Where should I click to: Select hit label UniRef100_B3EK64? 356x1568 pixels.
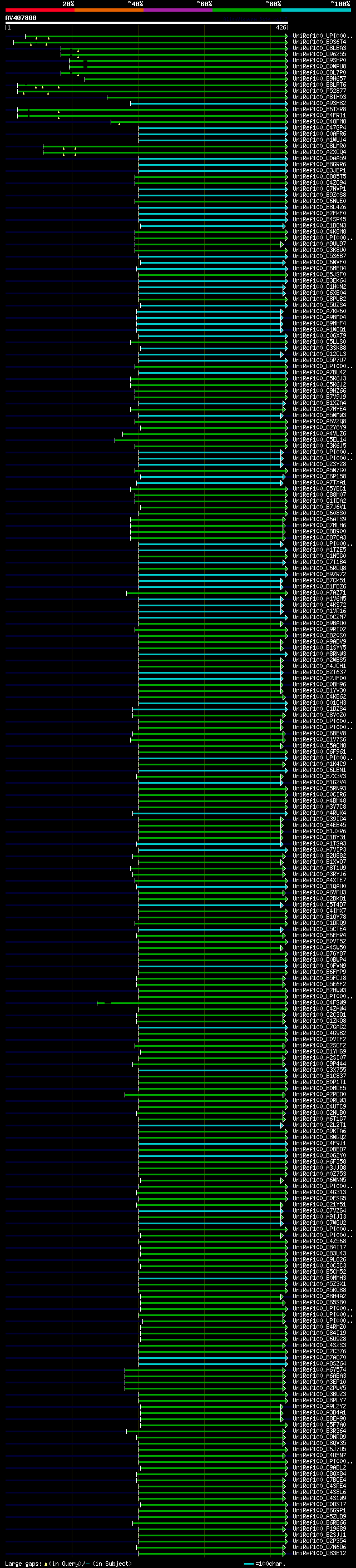click(319, 280)
